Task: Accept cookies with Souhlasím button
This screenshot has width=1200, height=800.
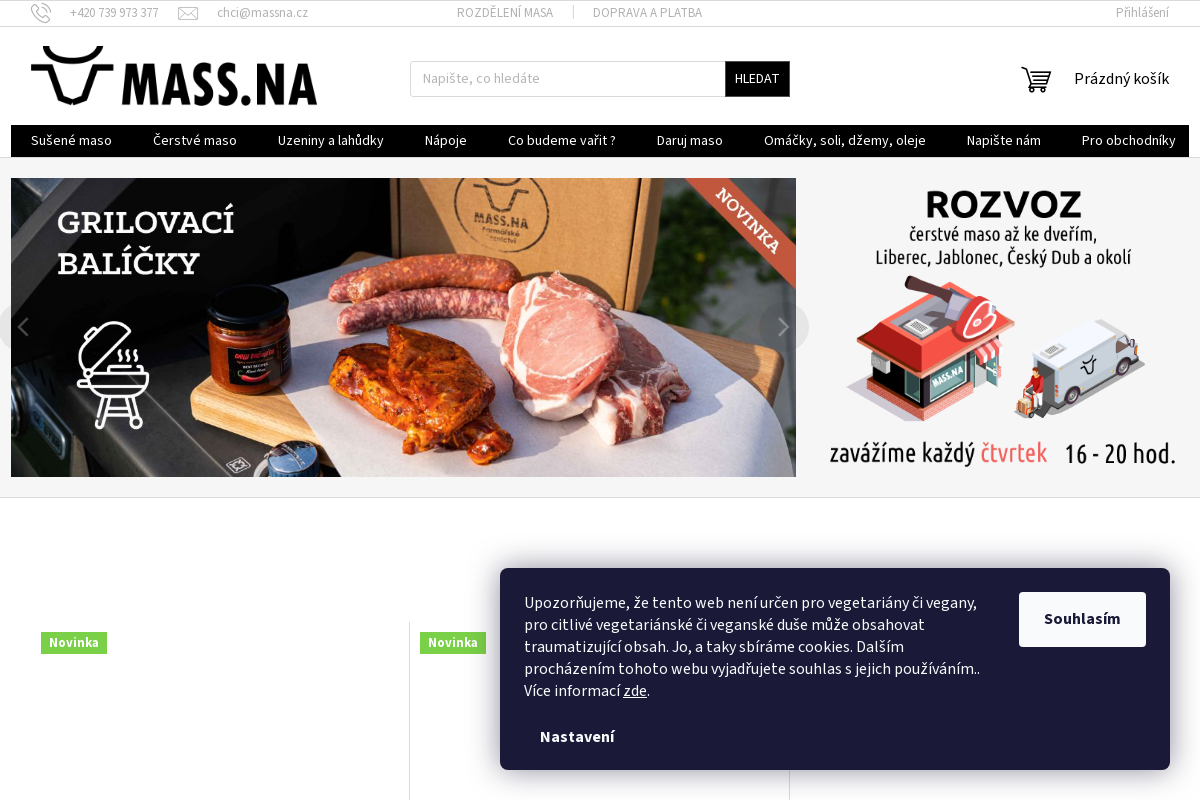Action: click(x=1082, y=619)
